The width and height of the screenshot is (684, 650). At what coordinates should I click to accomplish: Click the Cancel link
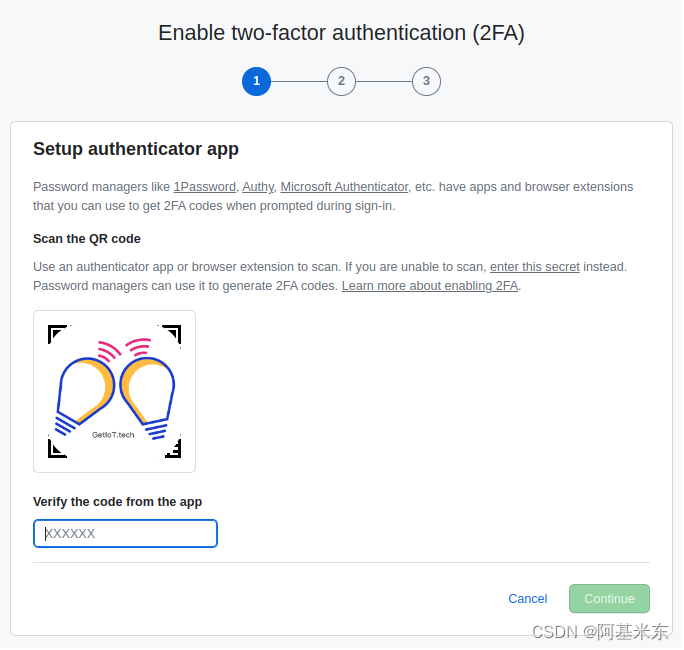pos(529,600)
